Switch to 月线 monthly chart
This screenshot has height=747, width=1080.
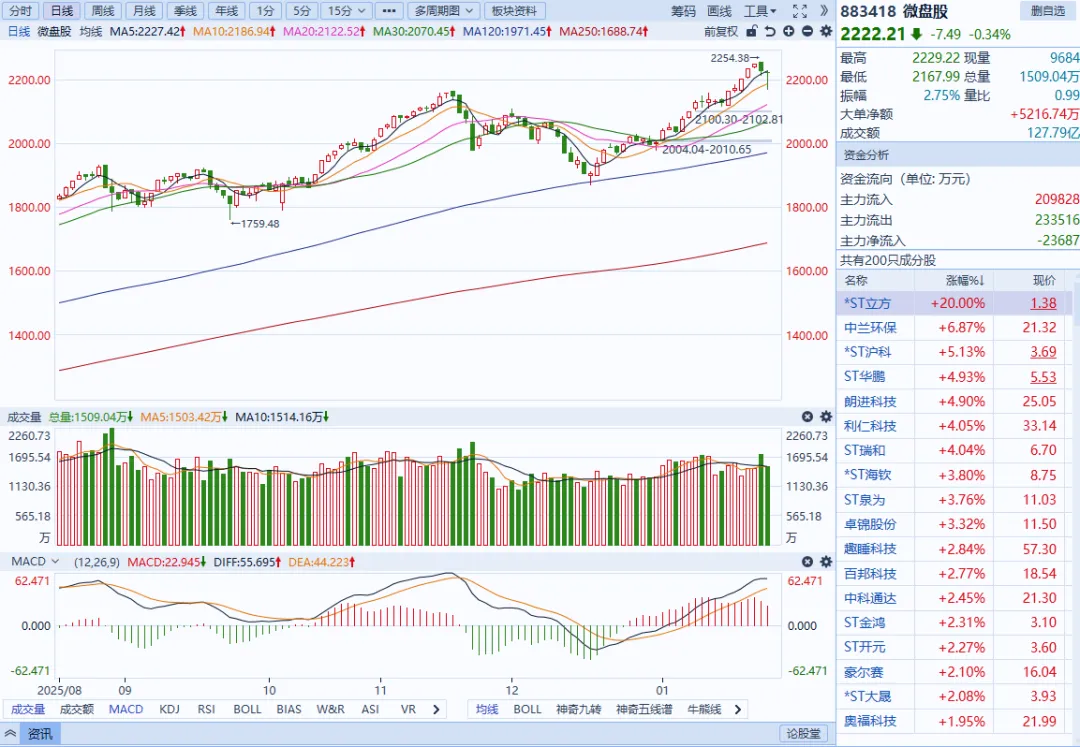coord(144,11)
